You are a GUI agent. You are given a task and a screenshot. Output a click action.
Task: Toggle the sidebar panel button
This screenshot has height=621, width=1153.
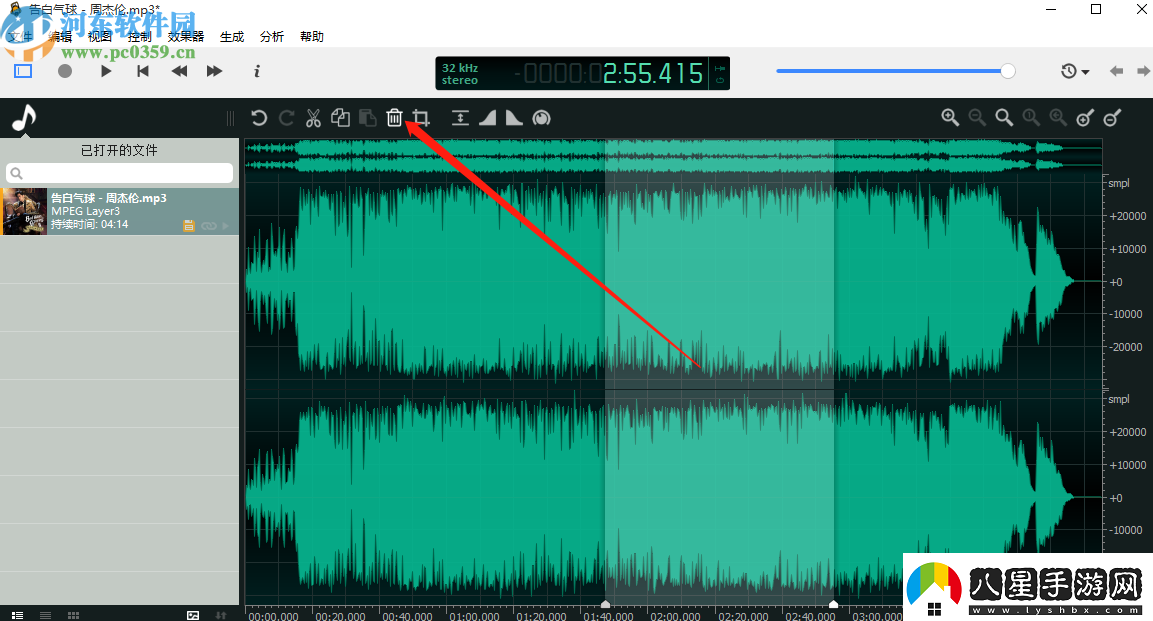click(23, 71)
